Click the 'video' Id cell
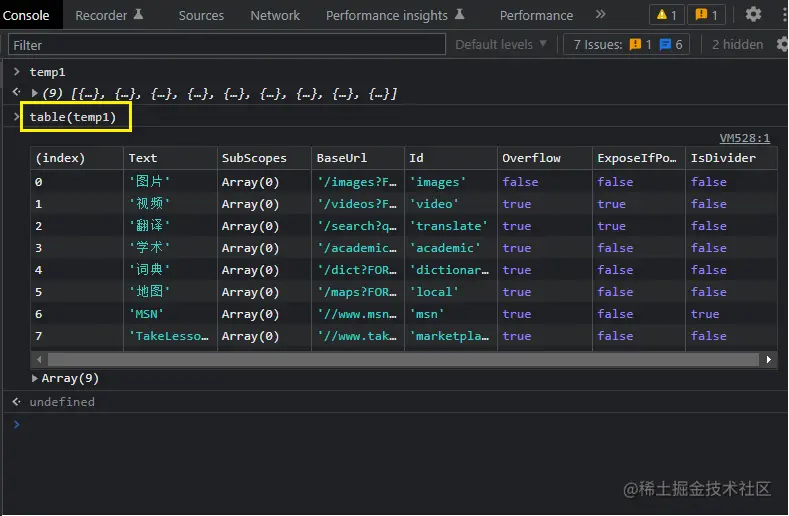The width and height of the screenshot is (789, 516). (x=451, y=204)
